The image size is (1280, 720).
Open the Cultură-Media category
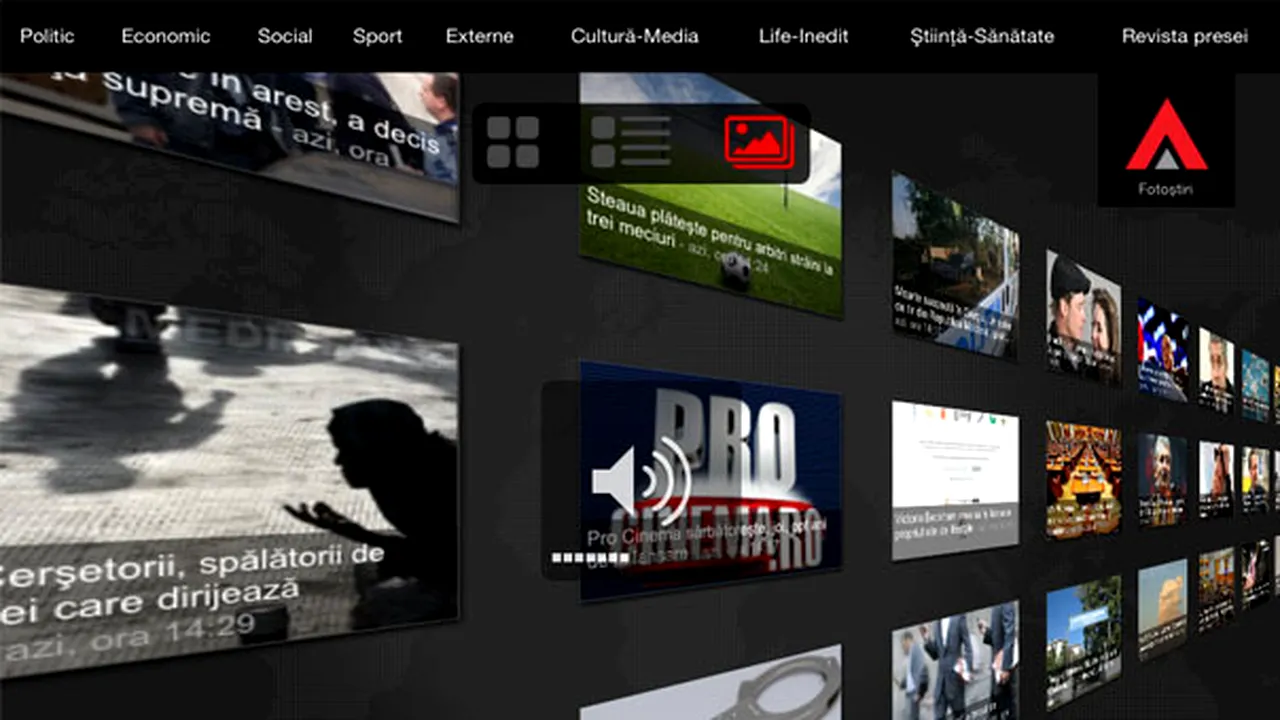pyautogui.click(x=635, y=36)
